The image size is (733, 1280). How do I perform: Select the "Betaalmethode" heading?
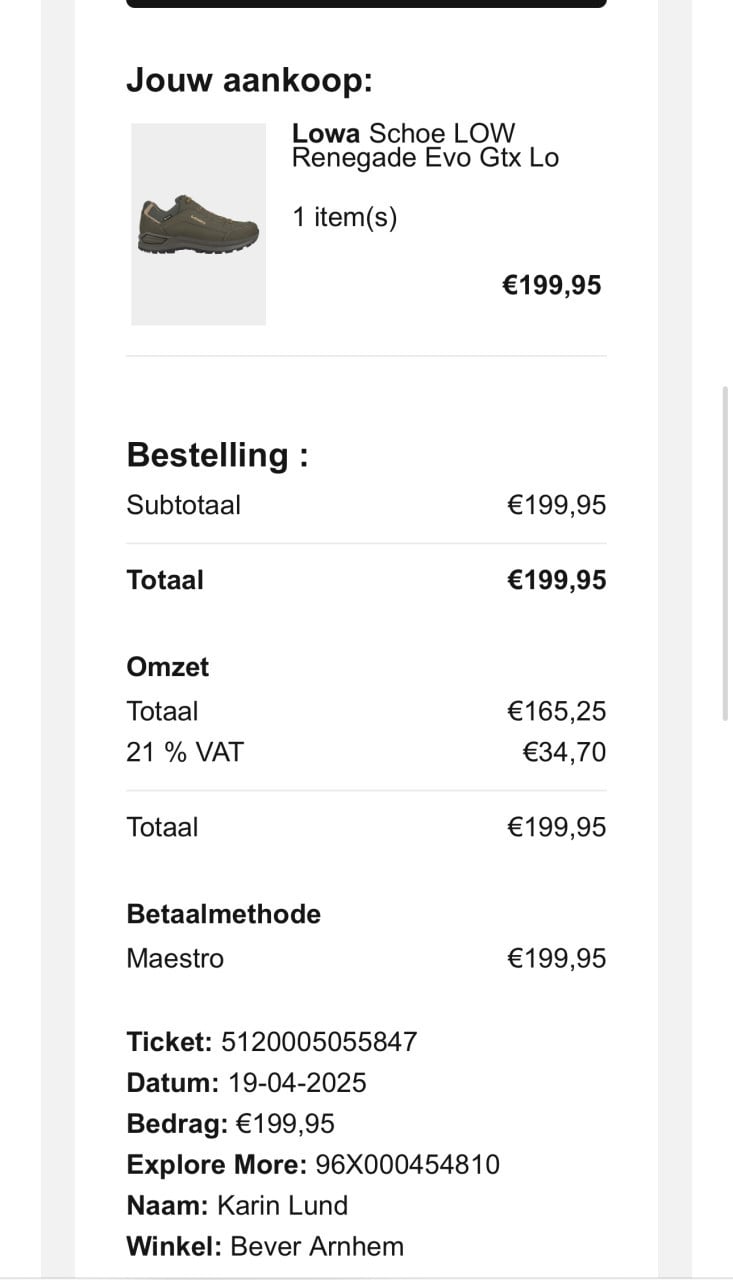coord(223,914)
